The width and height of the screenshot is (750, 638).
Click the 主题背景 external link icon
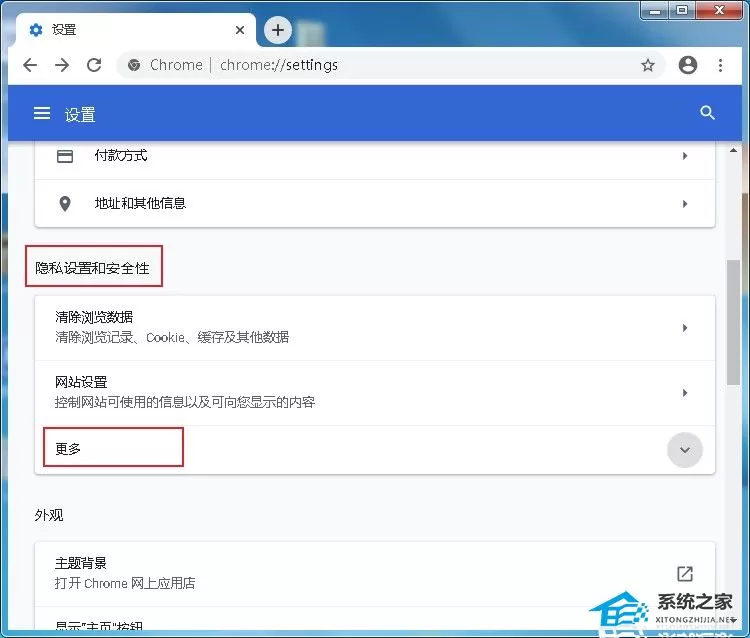coord(685,573)
